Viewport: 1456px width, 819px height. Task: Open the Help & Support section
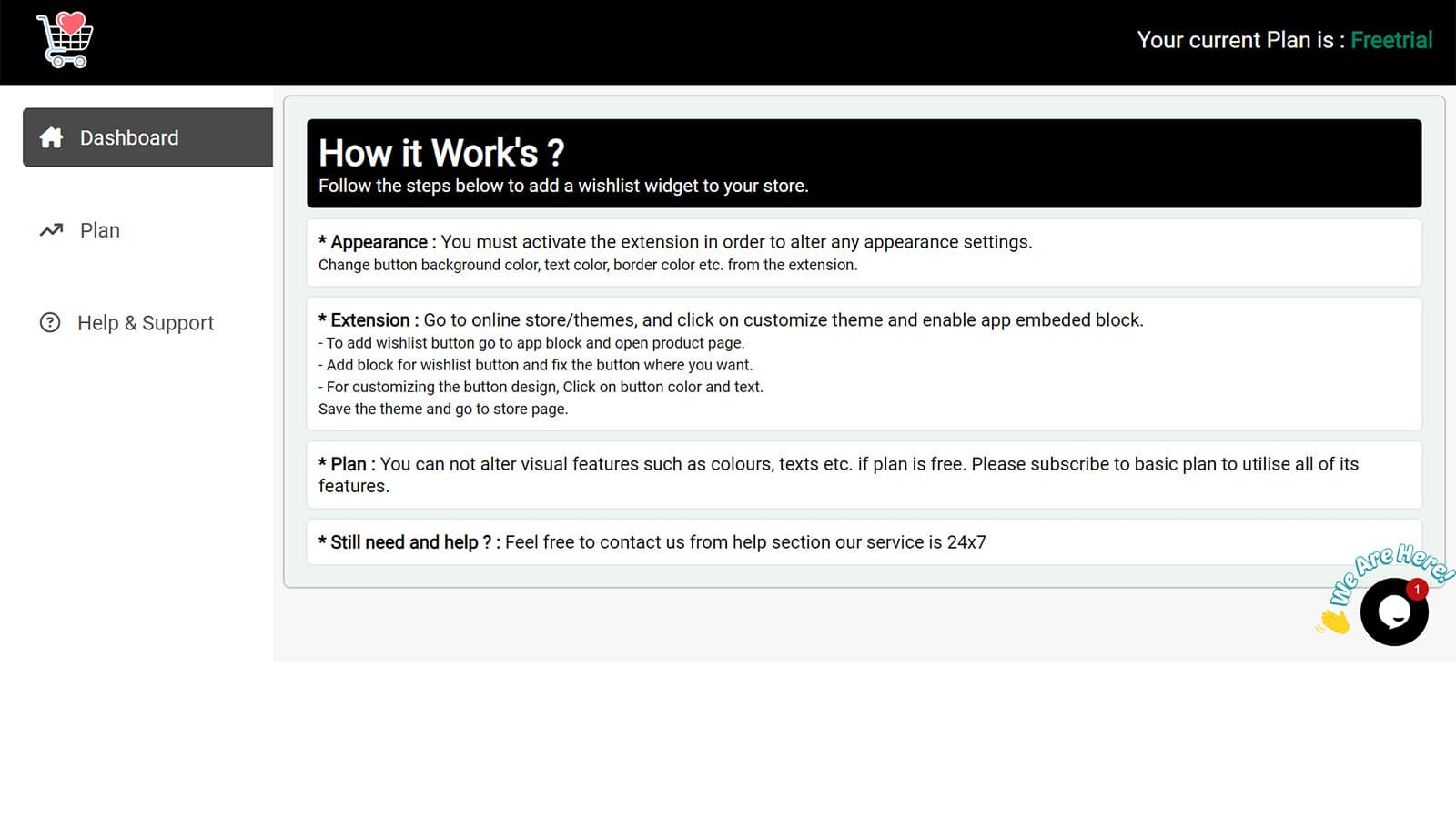click(x=146, y=323)
